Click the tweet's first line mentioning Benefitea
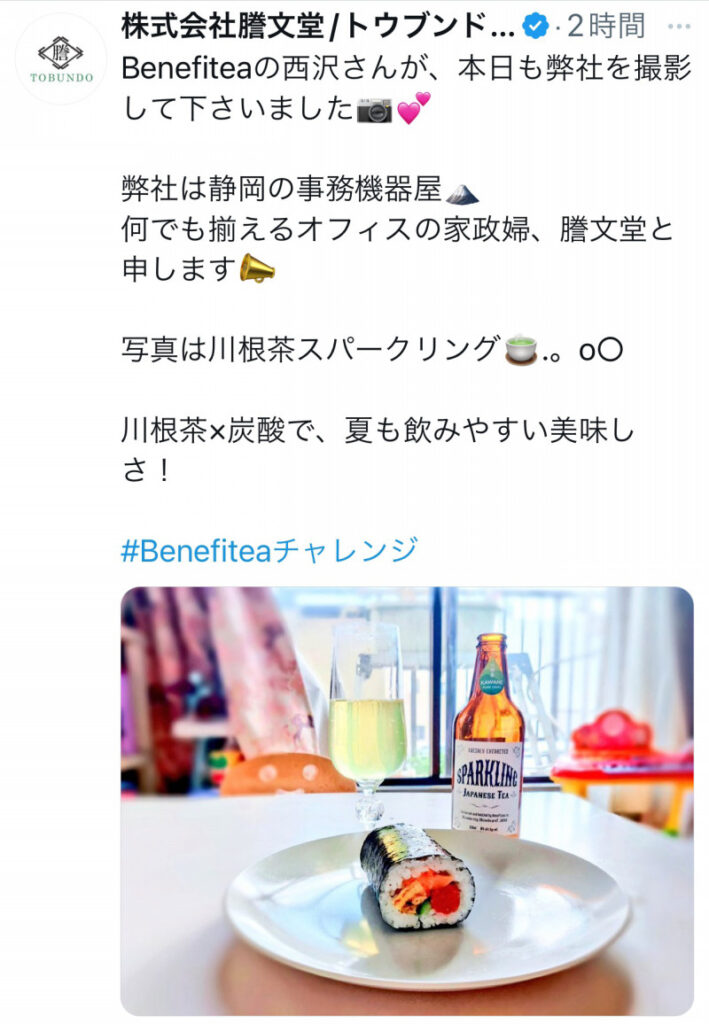Image resolution: width=709 pixels, height=1024 pixels. click(x=406, y=68)
